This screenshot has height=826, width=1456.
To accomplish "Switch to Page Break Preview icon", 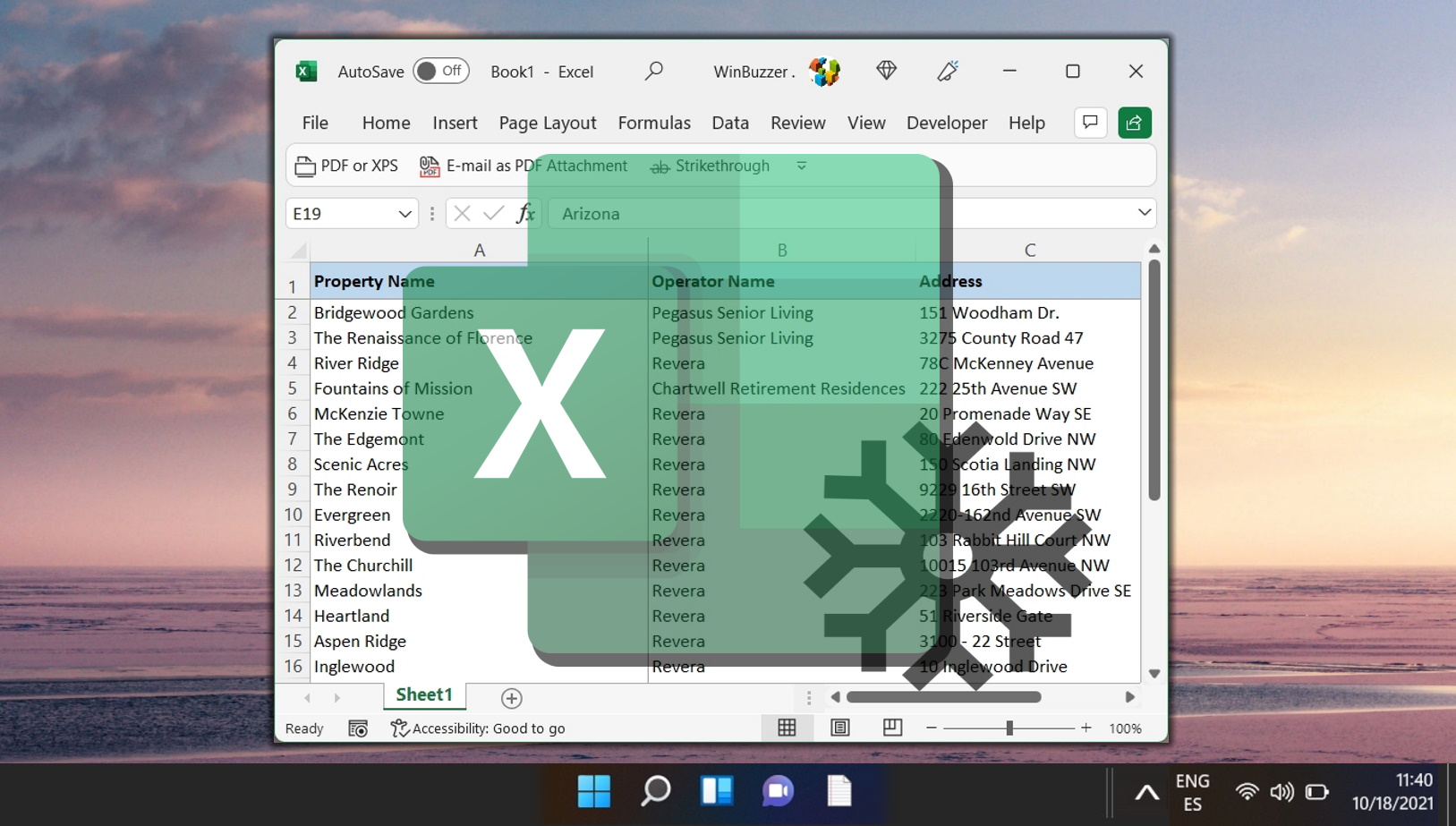I will click(892, 728).
